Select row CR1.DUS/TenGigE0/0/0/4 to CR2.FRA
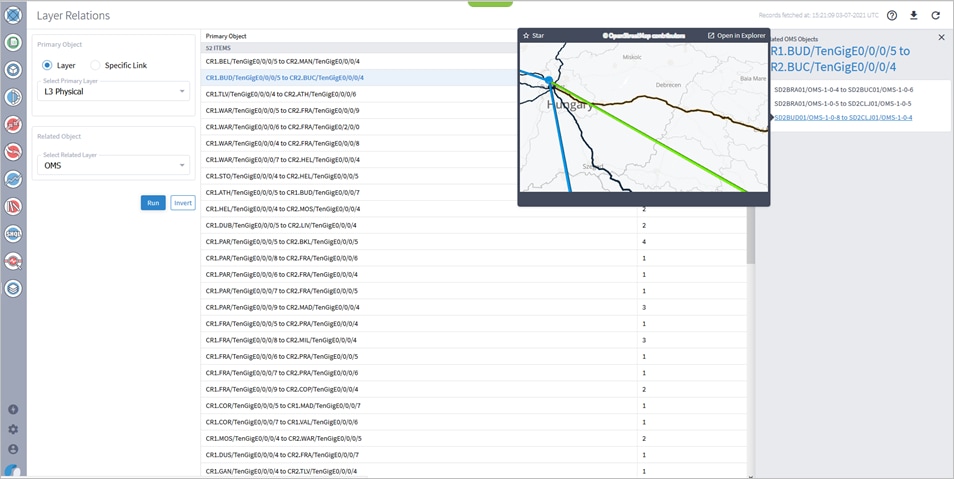This screenshot has width=954, height=479. pos(473,455)
